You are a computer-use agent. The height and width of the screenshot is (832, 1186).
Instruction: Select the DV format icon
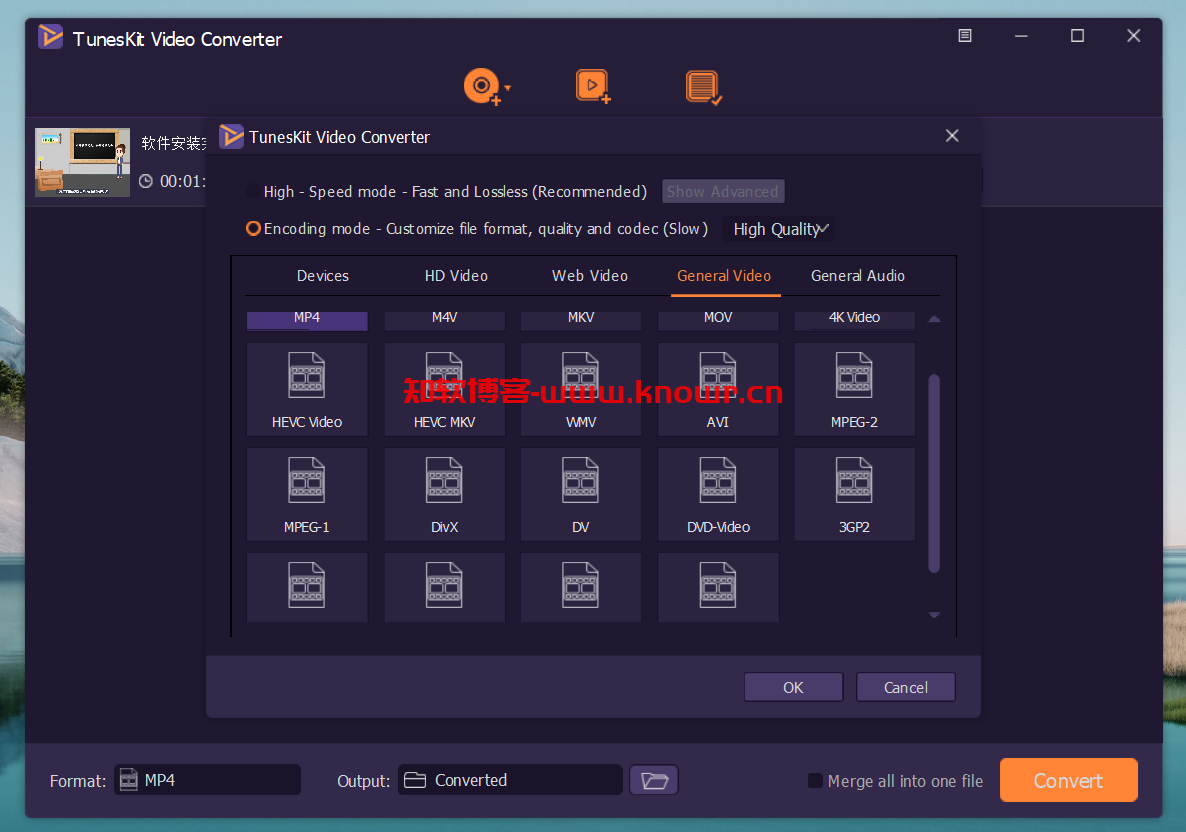(581, 494)
